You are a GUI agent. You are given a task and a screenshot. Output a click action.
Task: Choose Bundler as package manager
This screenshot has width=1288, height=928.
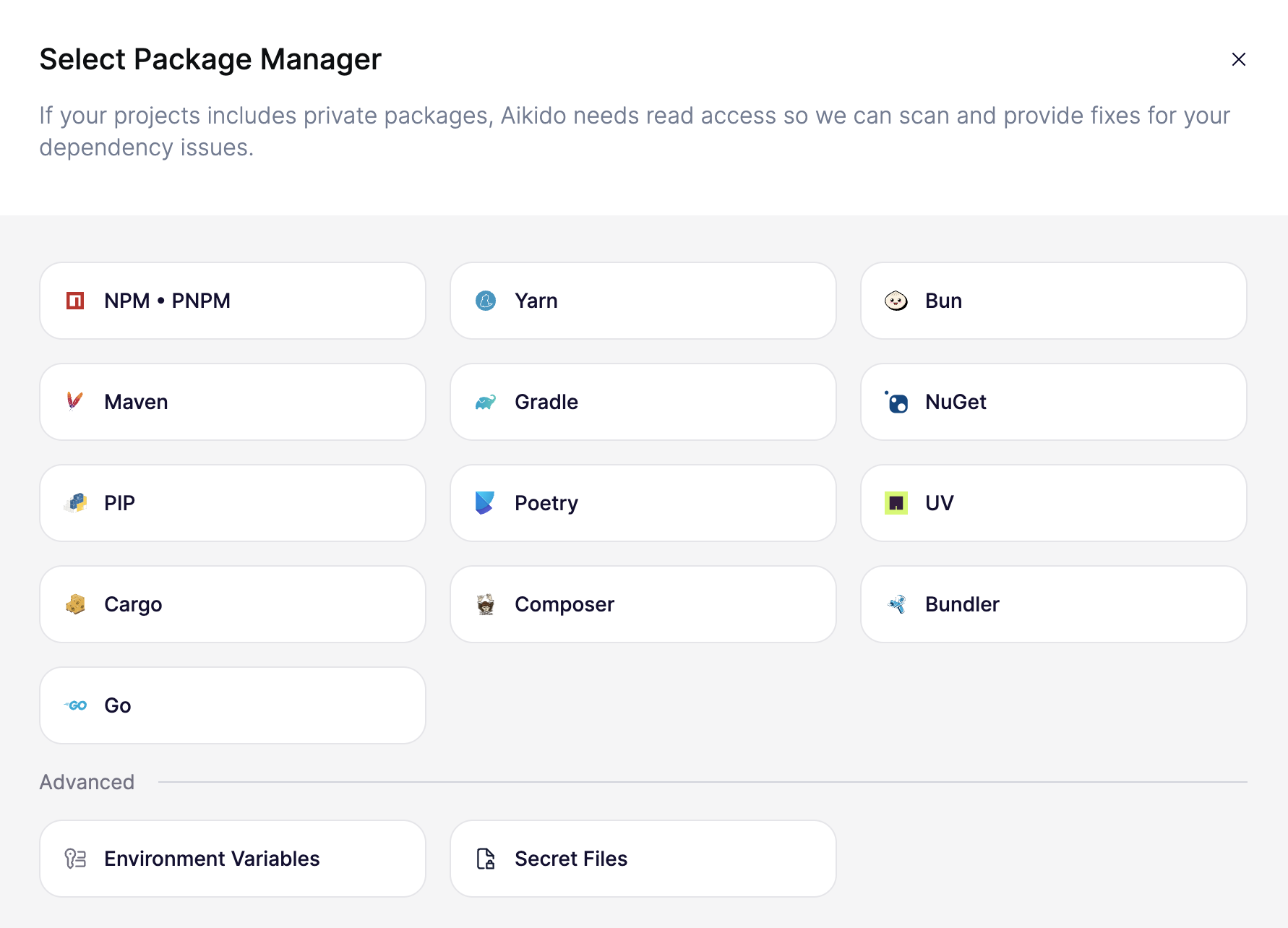1053,604
